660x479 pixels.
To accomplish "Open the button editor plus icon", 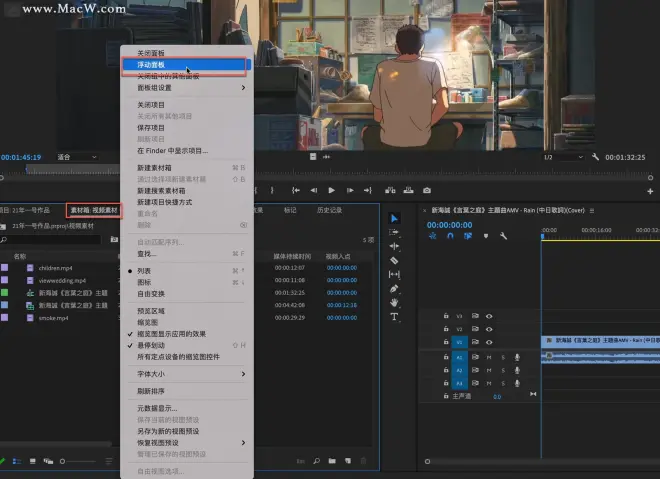I will click(650, 191).
